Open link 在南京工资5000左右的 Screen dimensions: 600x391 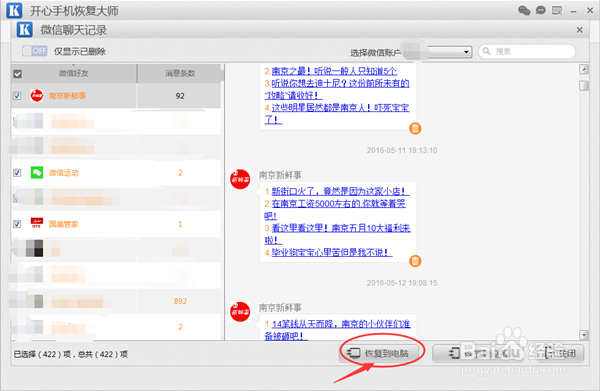(x=335, y=209)
